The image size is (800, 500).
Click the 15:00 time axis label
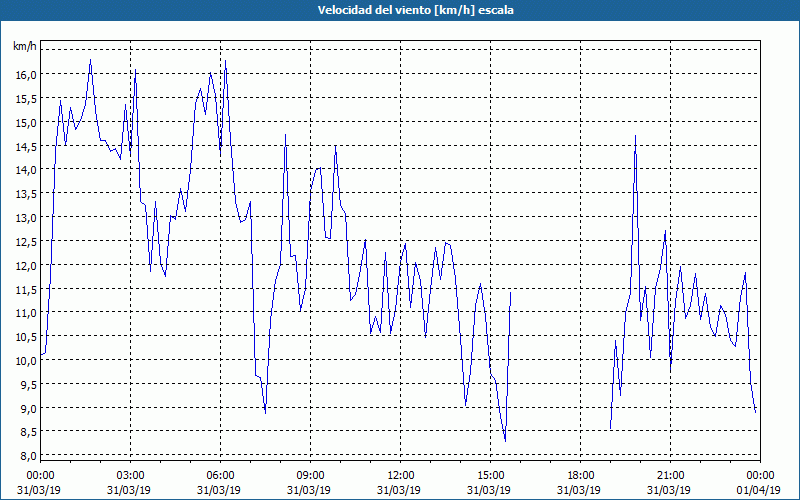490,476
